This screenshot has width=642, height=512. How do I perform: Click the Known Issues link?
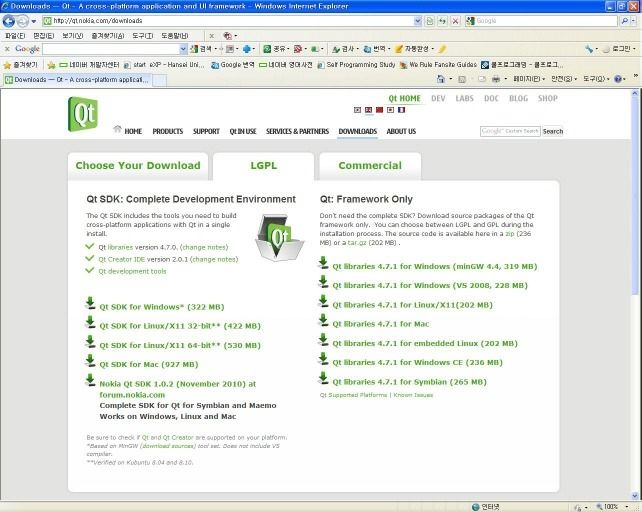point(413,395)
